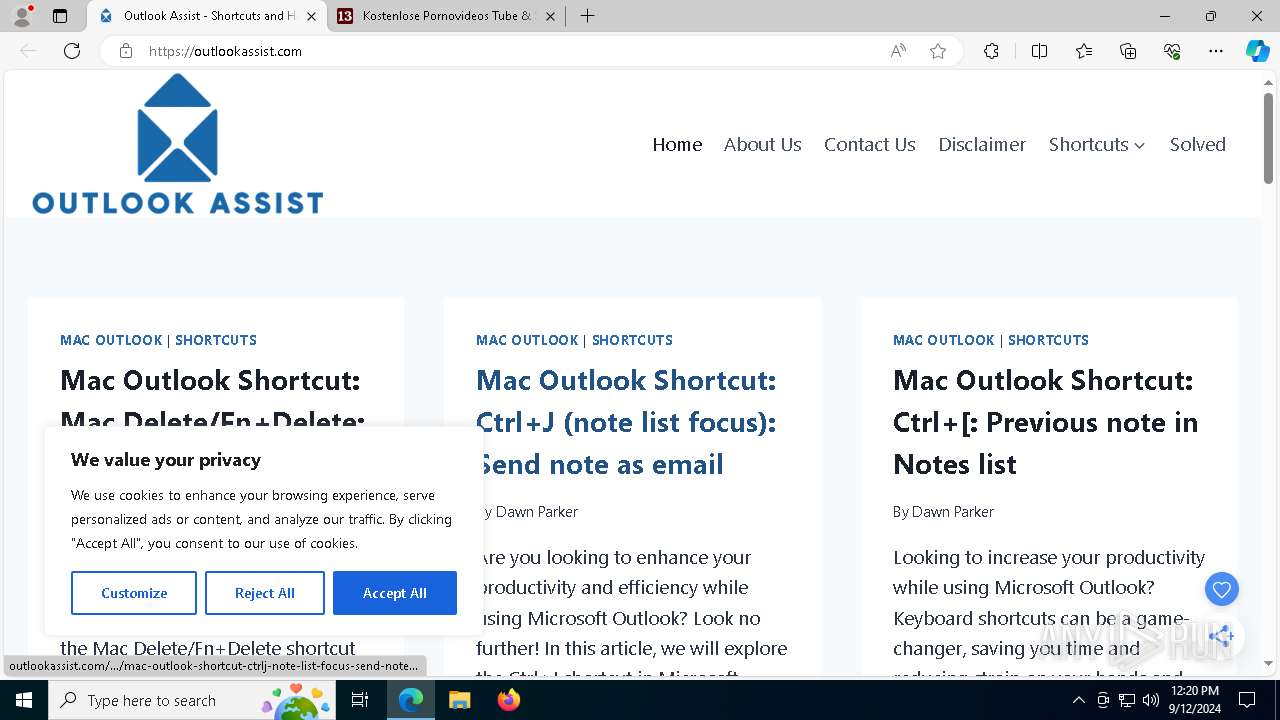Click the Outlook Assist logo
1280x720 pixels.
(x=178, y=144)
